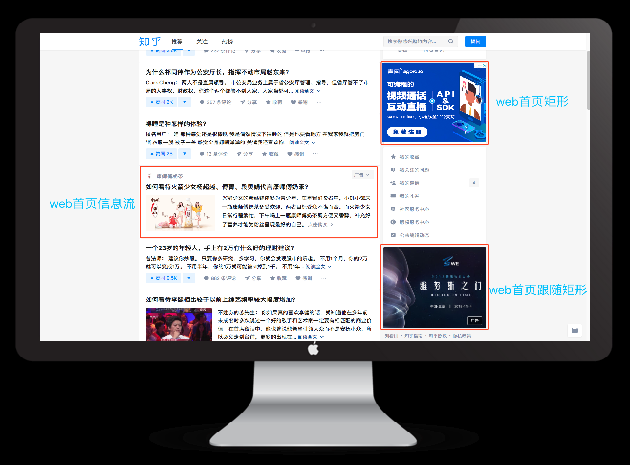Open comments on the 裸辞 answer
The height and width of the screenshot is (465, 630).
(x=213, y=154)
